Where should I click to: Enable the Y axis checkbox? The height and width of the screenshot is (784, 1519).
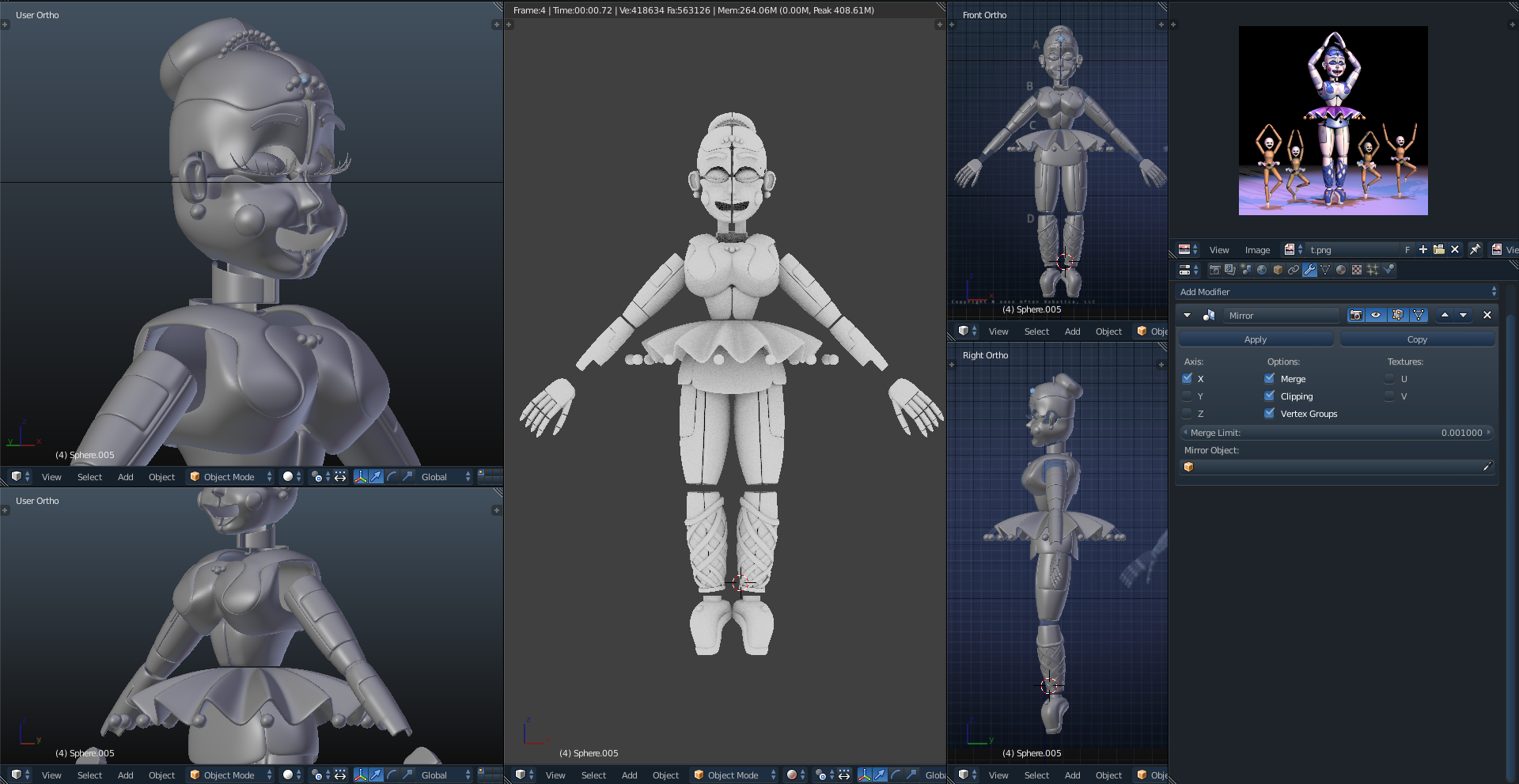point(1188,396)
